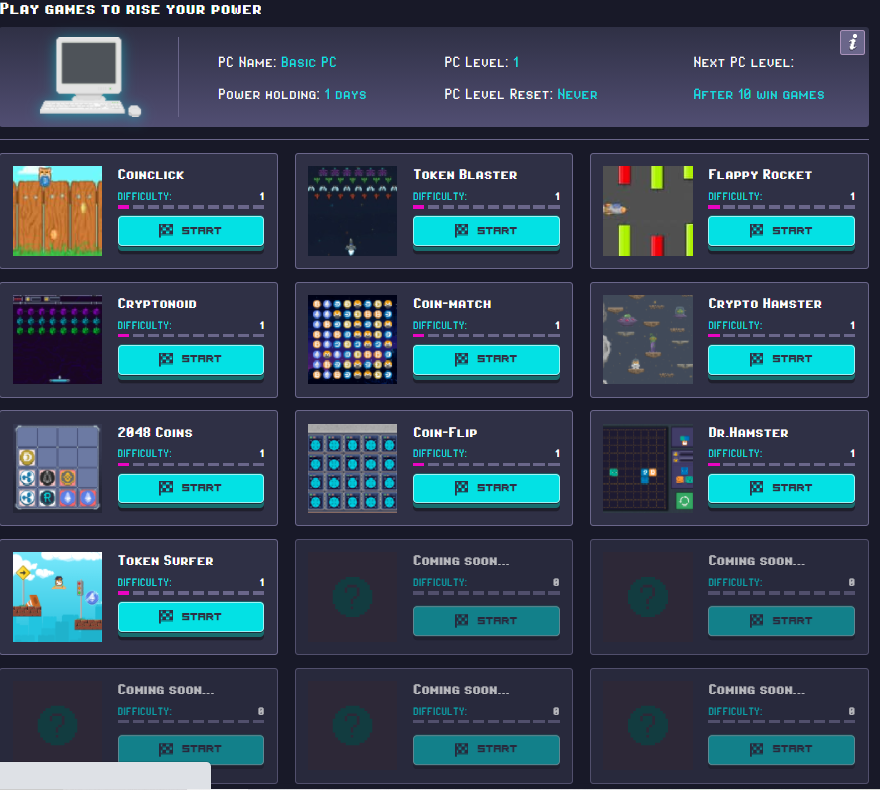Viewport: 880px width, 790px height.
Task: Start the Coin-Match game
Action: click(486, 359)
